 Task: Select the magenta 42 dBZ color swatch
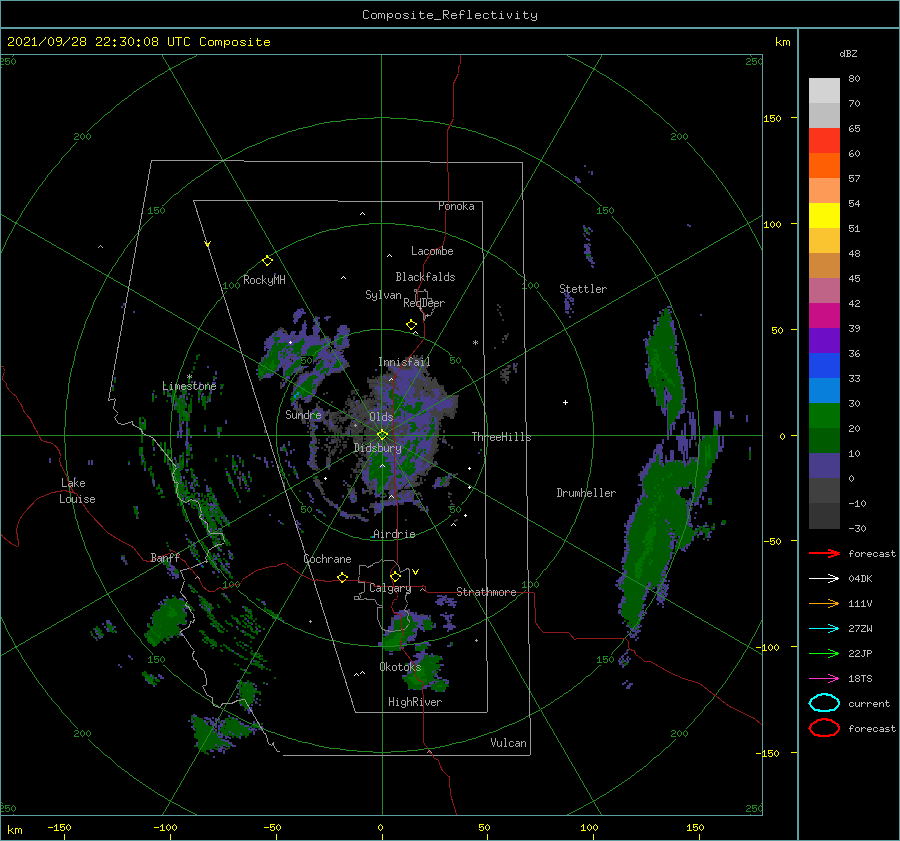tap(824, 315)
